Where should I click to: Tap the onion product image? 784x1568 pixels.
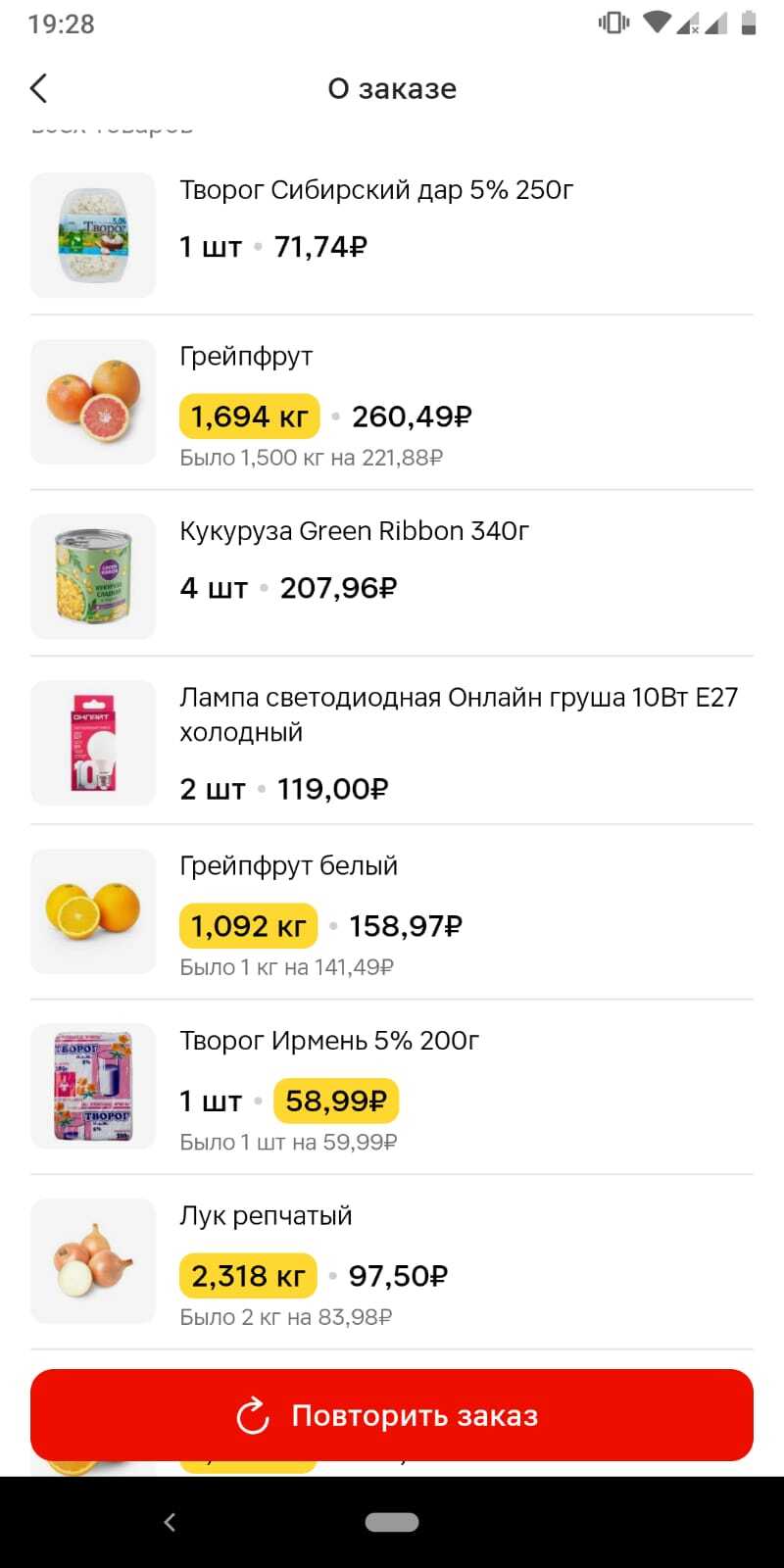click(x=93, y=1261)
